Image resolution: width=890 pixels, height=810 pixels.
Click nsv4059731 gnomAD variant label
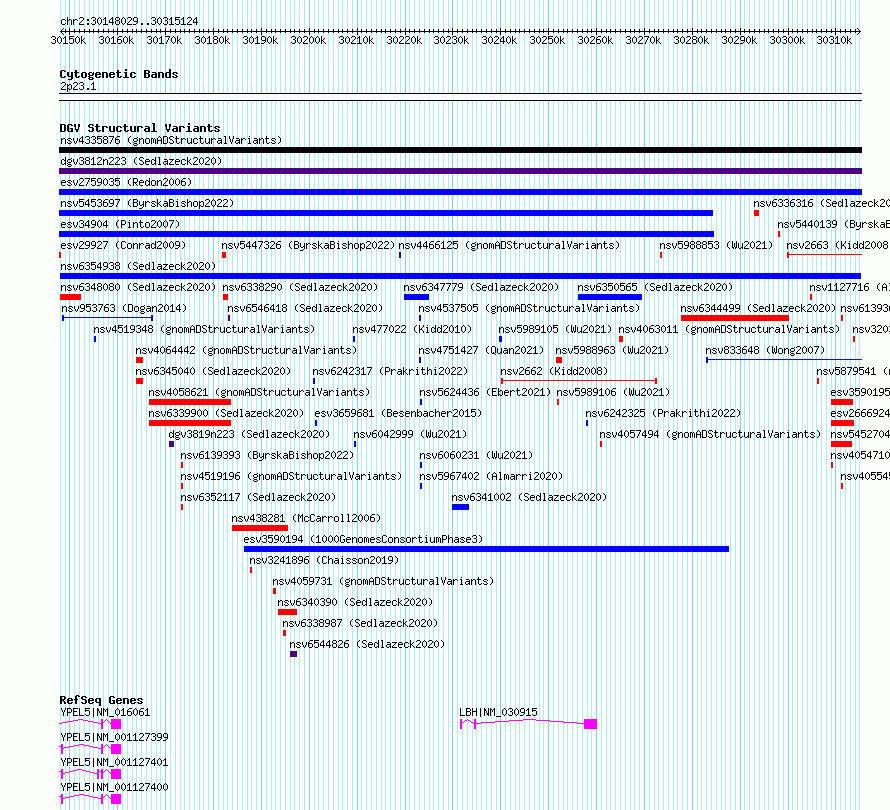pyautogui.click(x=383, y=581)
